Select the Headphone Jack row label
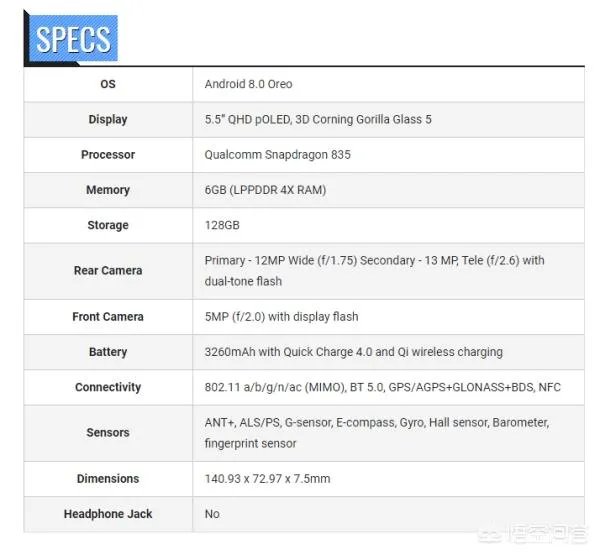Screen dimensions: 600x555 [108, 514]
